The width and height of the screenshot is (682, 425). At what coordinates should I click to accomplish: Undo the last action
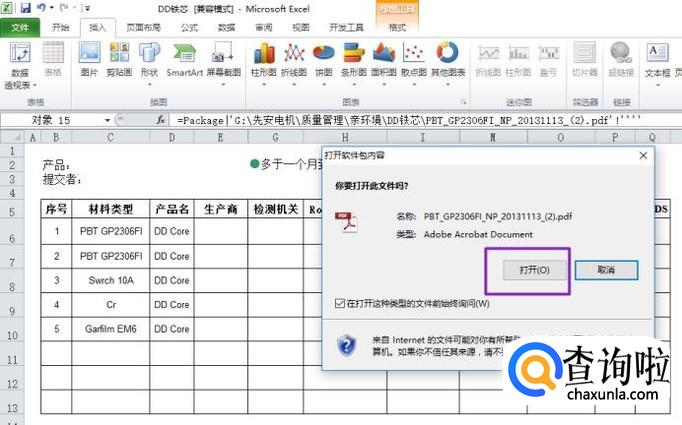(41, 8)
